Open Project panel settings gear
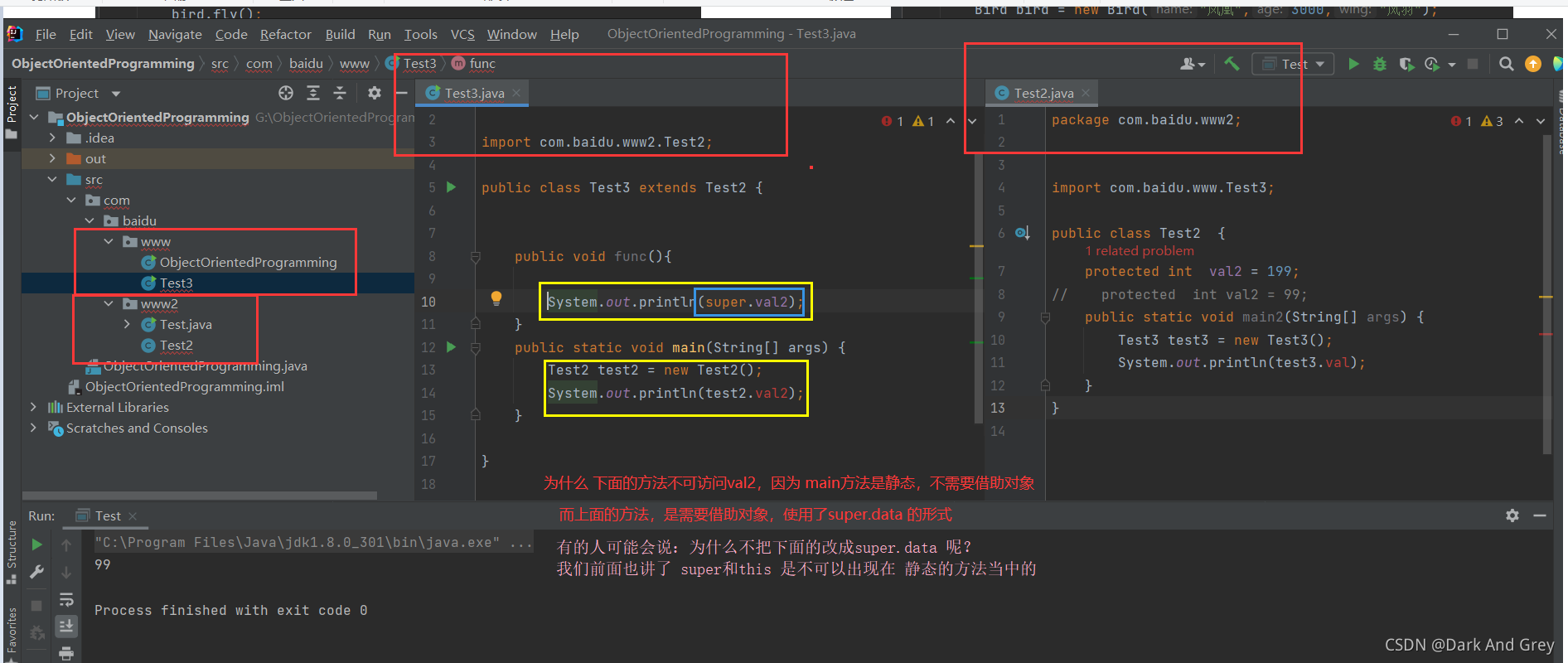 point(375,93)
